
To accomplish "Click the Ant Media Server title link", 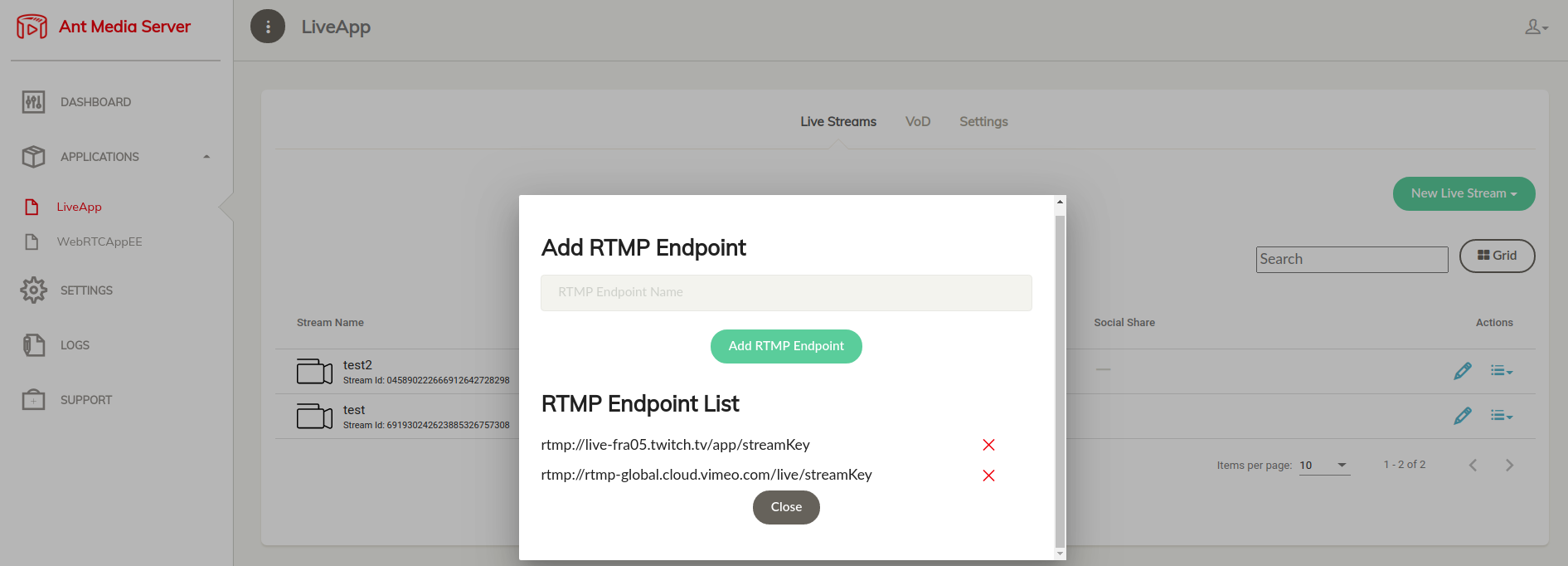I will tap(124, 27).
